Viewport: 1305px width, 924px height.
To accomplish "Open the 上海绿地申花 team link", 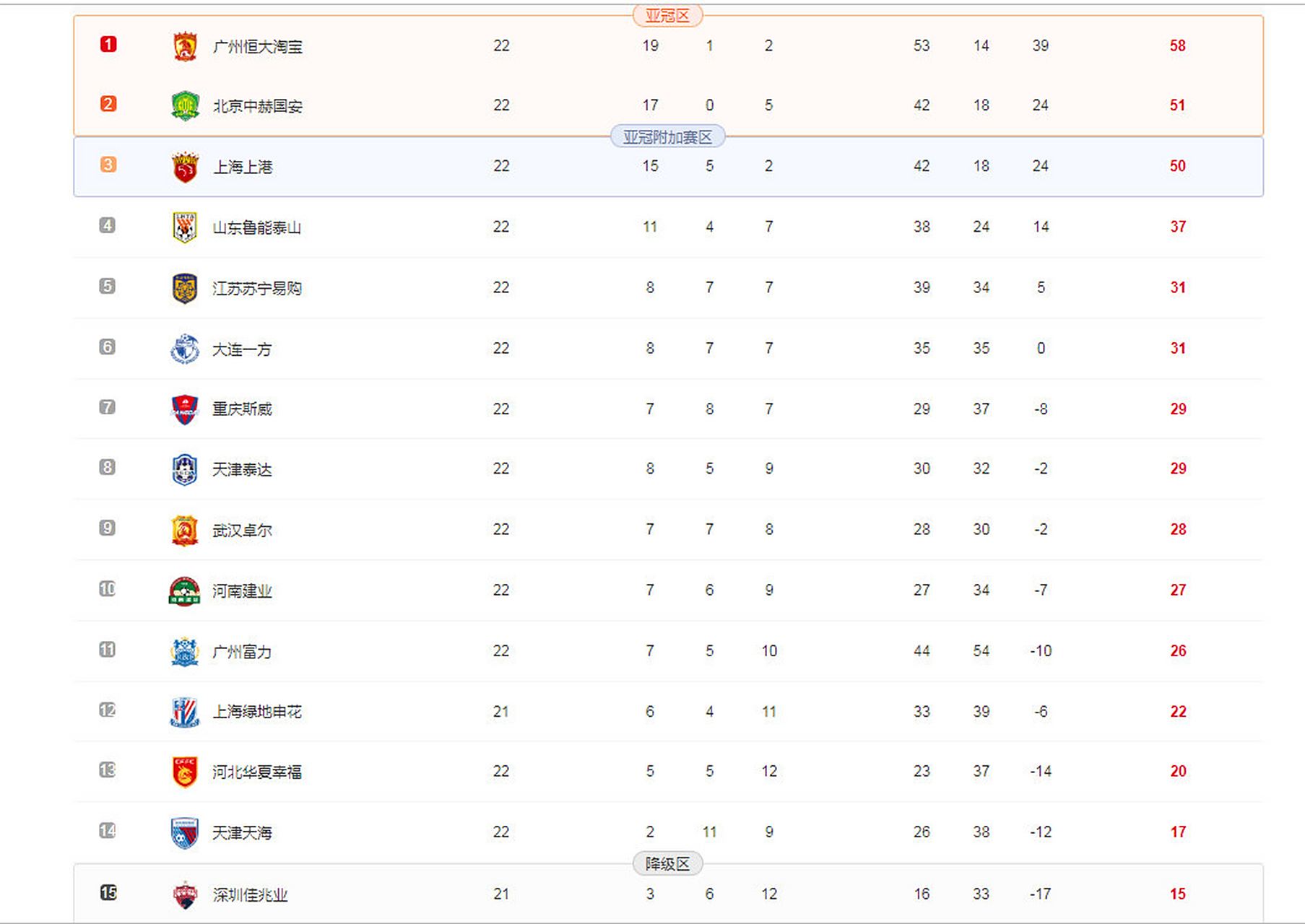I will coord(256,712).
